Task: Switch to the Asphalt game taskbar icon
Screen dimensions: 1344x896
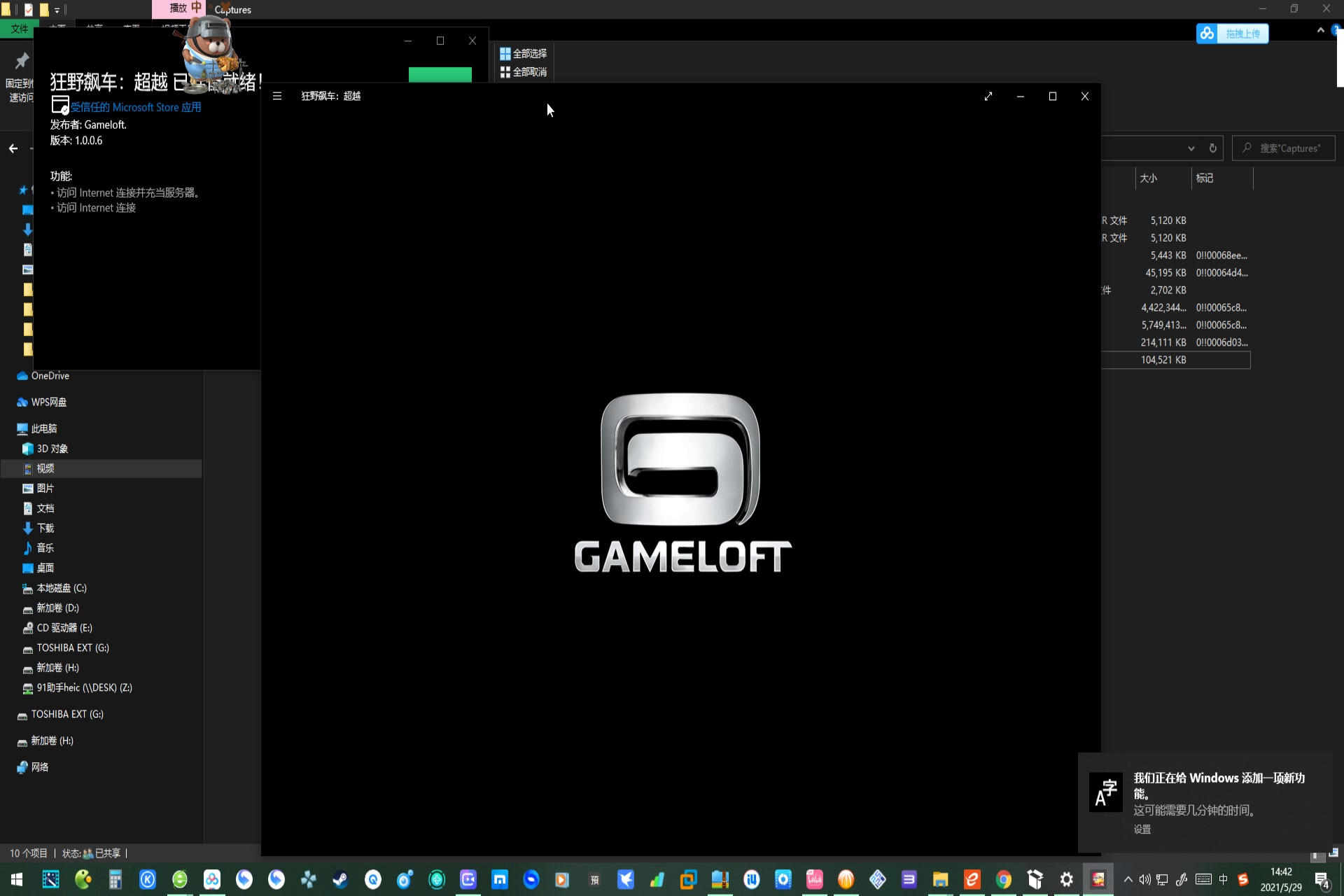Action: pyautogui.click(x=1098, y=879)
